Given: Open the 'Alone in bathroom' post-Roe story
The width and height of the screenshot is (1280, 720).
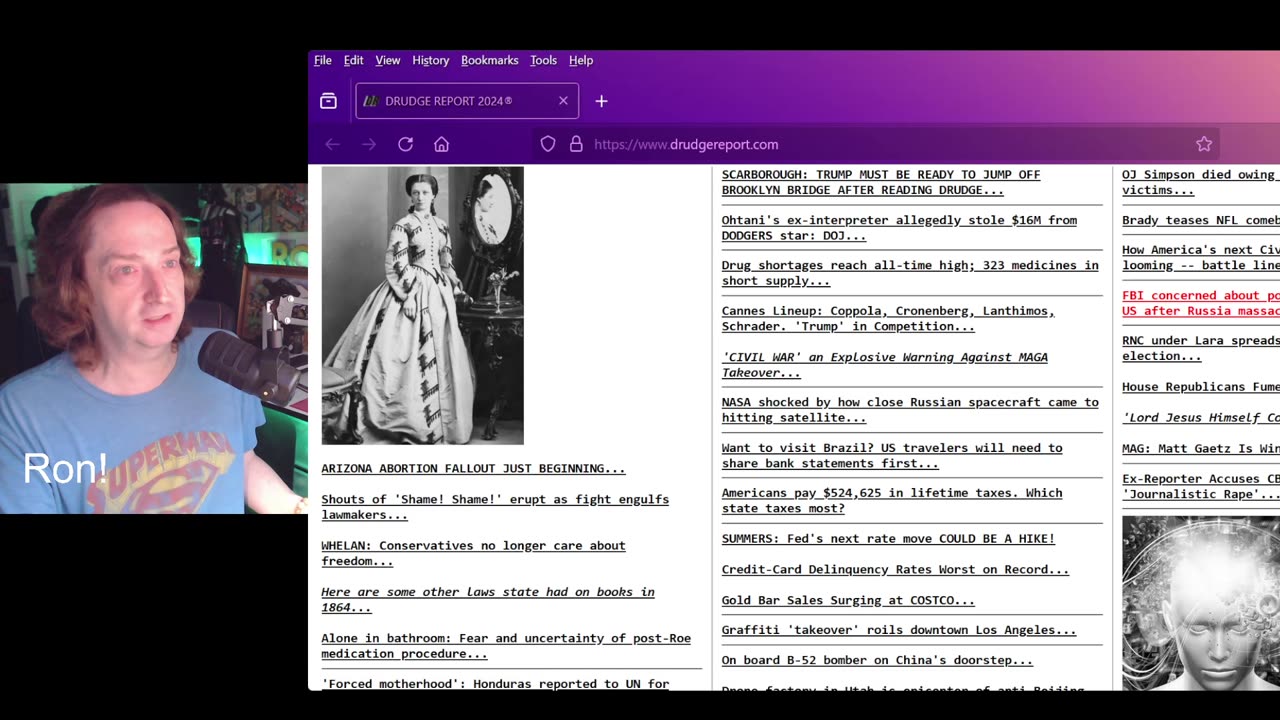Looking at the screenshot, I should click(x=506, y=646).
